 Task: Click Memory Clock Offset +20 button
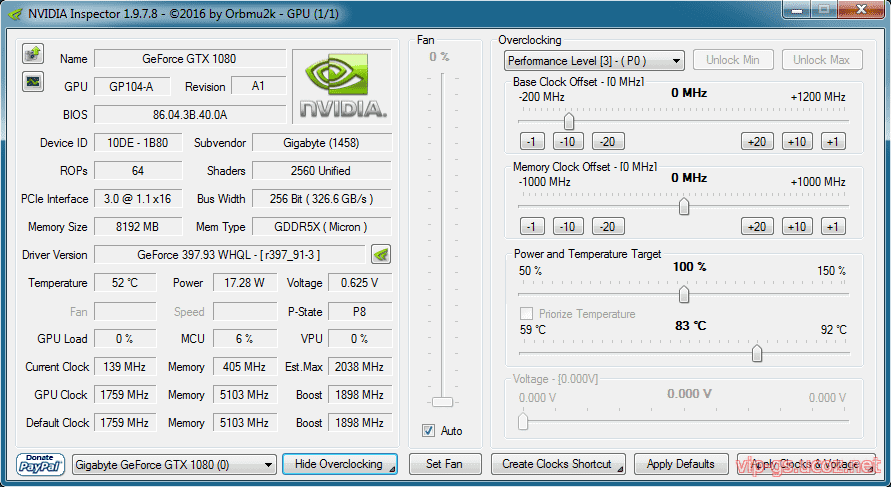click(x=757, y=227)
